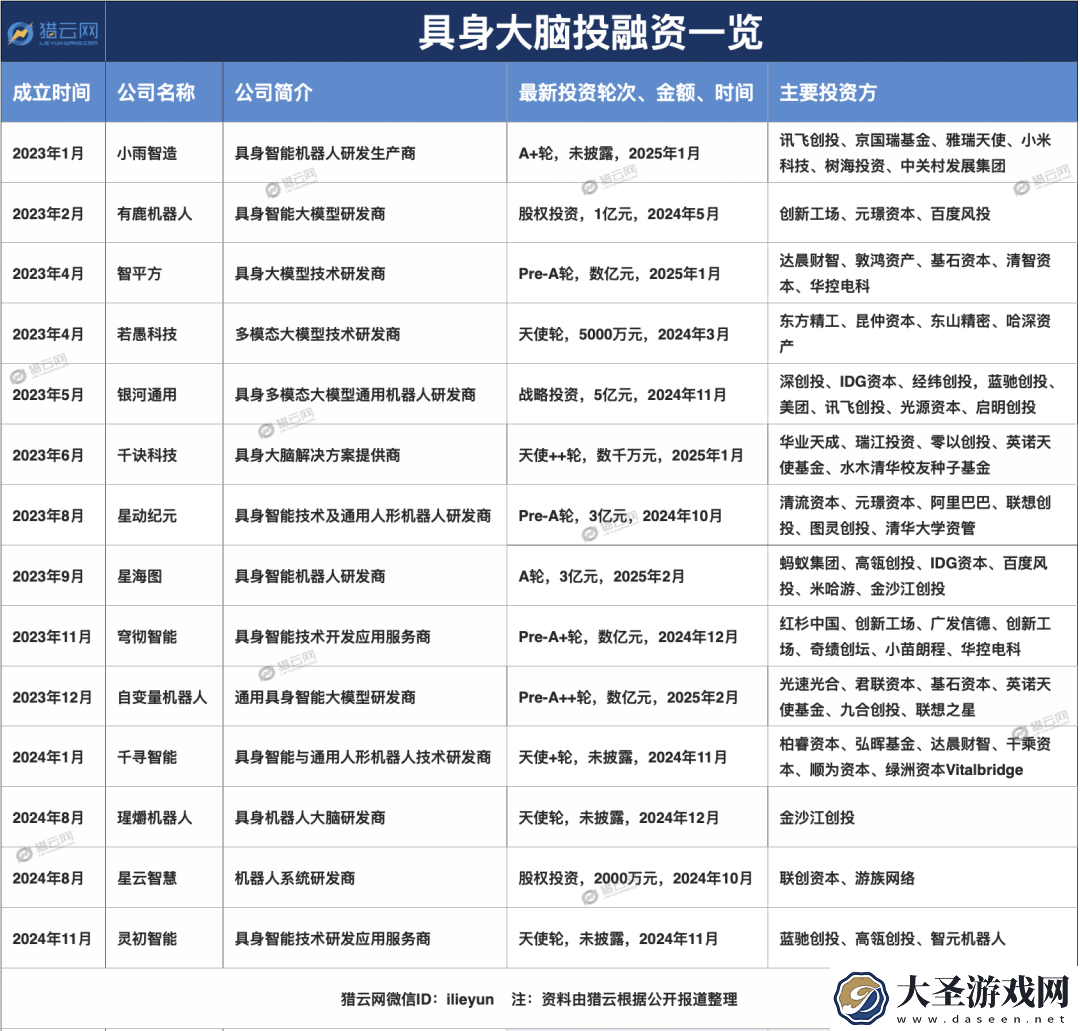
Task: Click investors cell 联创资本、游族网络
Action: tap(847, 878)
